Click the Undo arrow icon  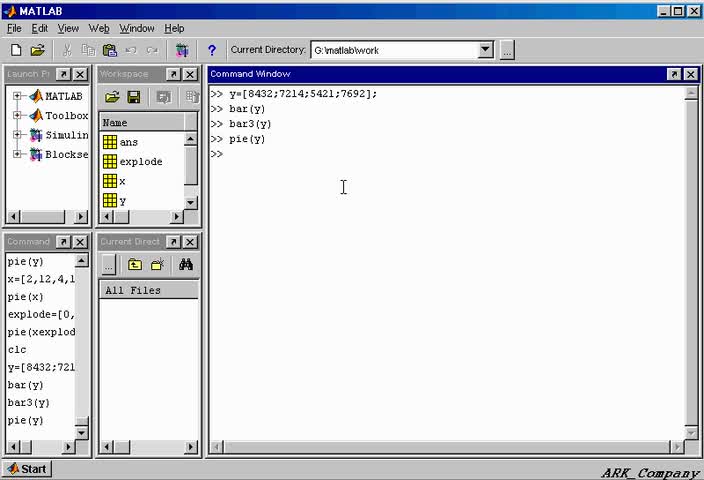[x=131, y=50]
